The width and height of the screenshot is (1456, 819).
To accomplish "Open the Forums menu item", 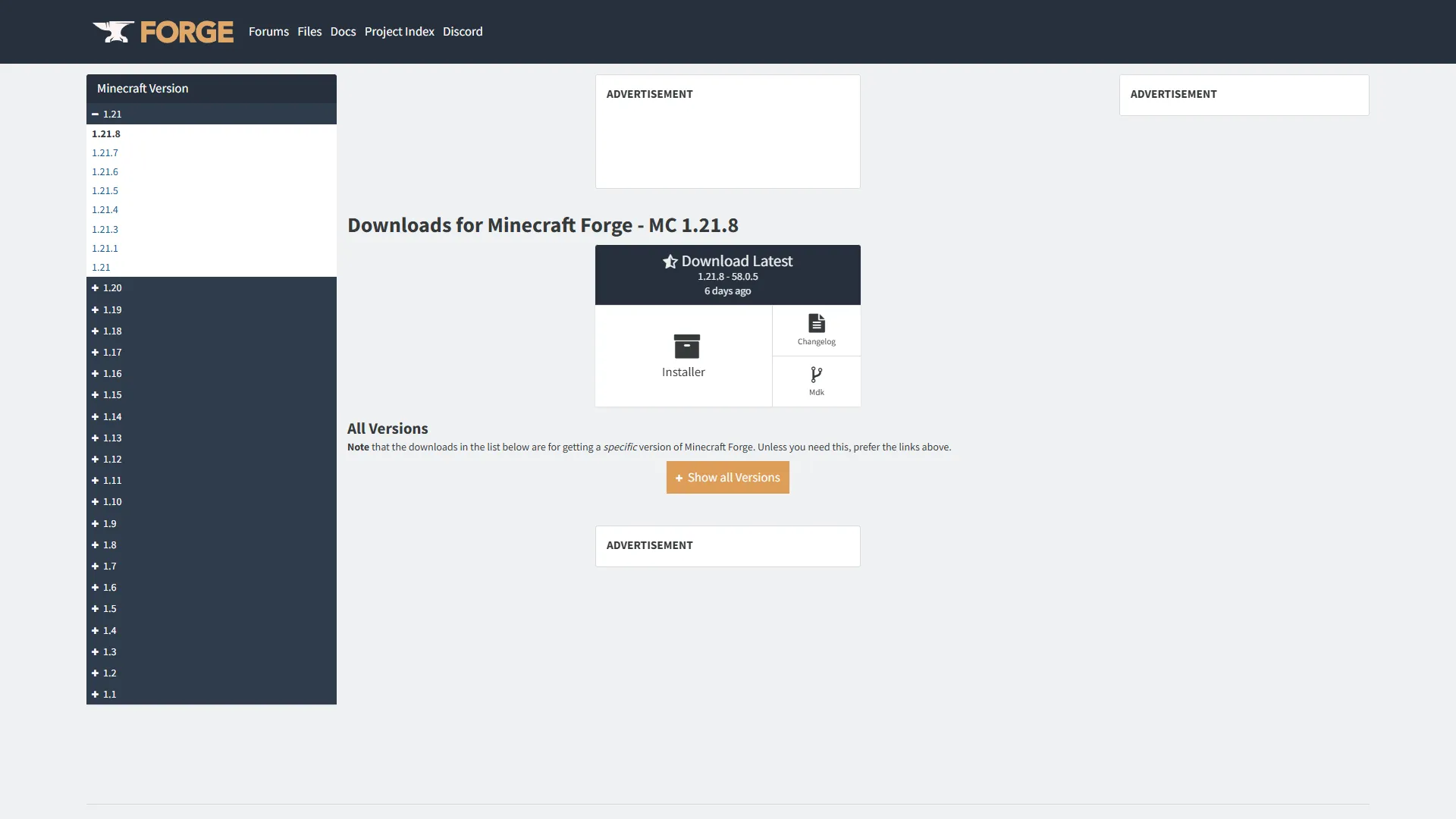I will coord(268,31).
